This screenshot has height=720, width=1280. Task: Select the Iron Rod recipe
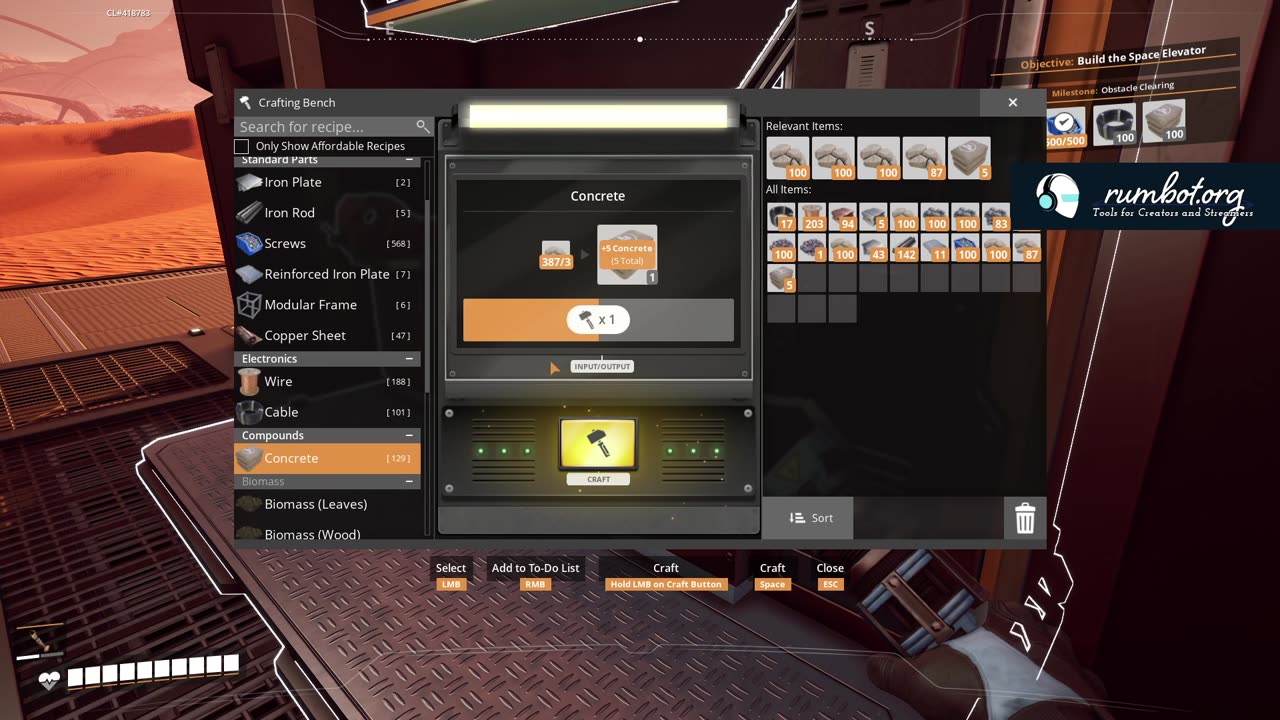pos(327,213)
